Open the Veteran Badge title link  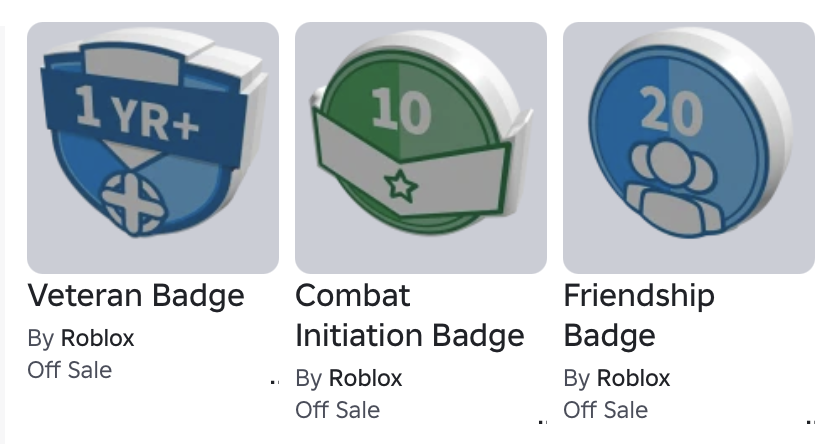[x=136, y=295]
